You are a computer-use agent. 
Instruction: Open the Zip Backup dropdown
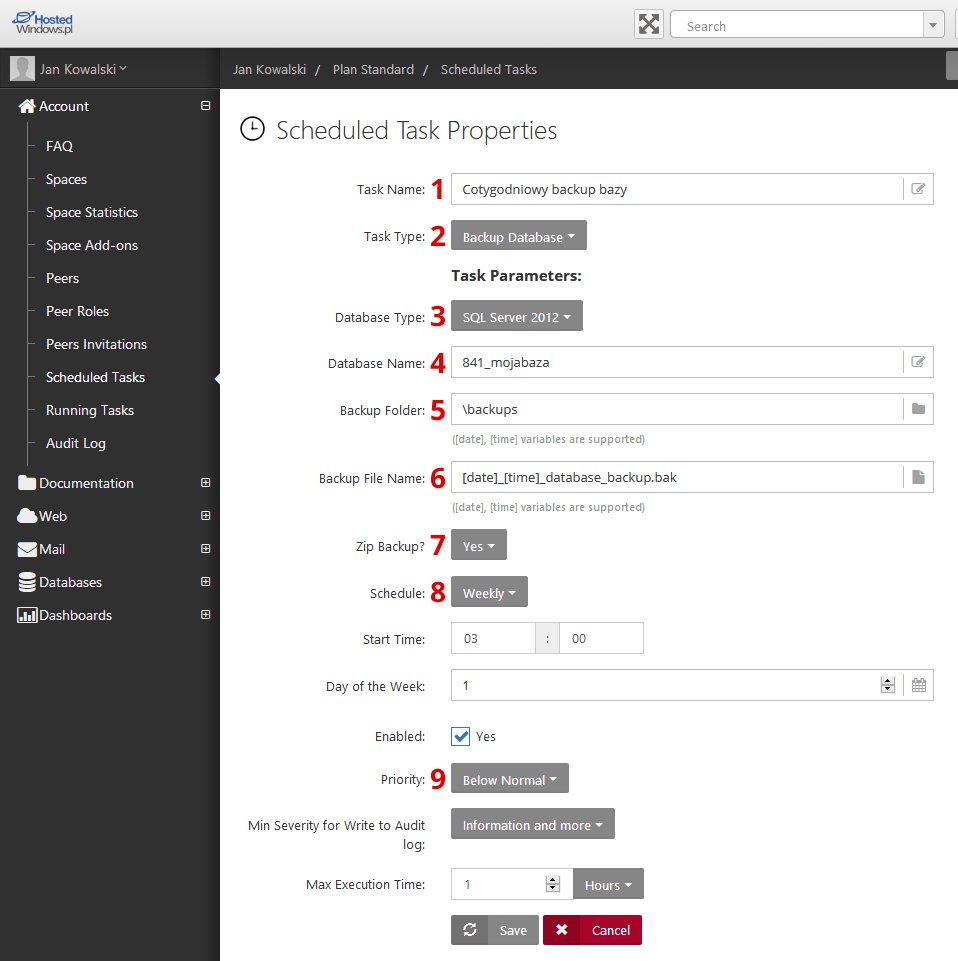click(x=479, y=545)
